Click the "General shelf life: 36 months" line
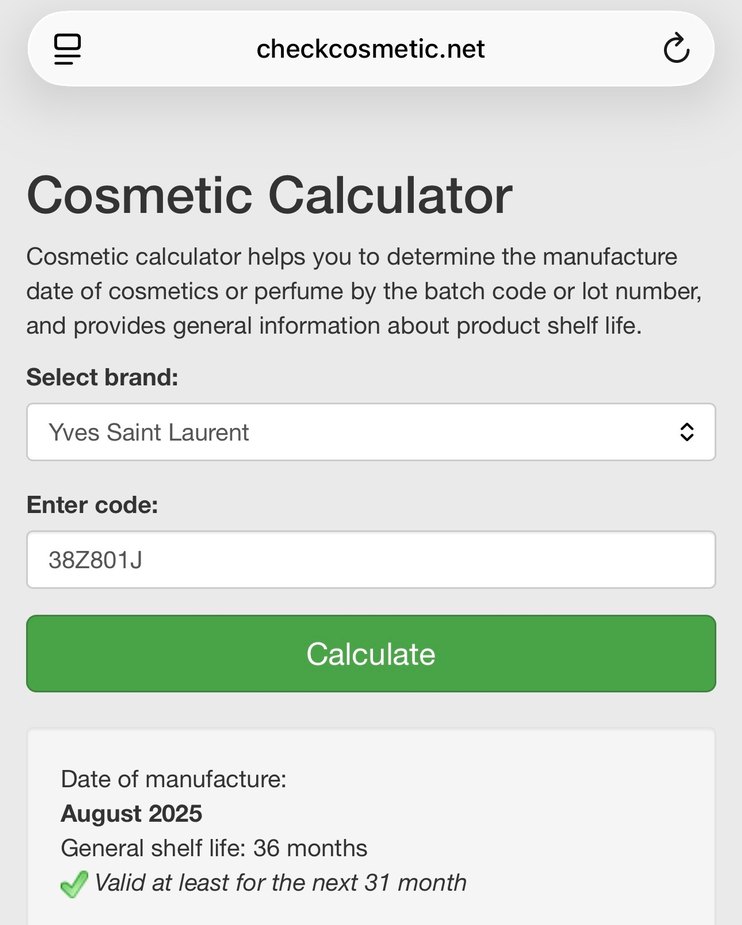This screenshot has height=925, width=742. click(214, 849)
